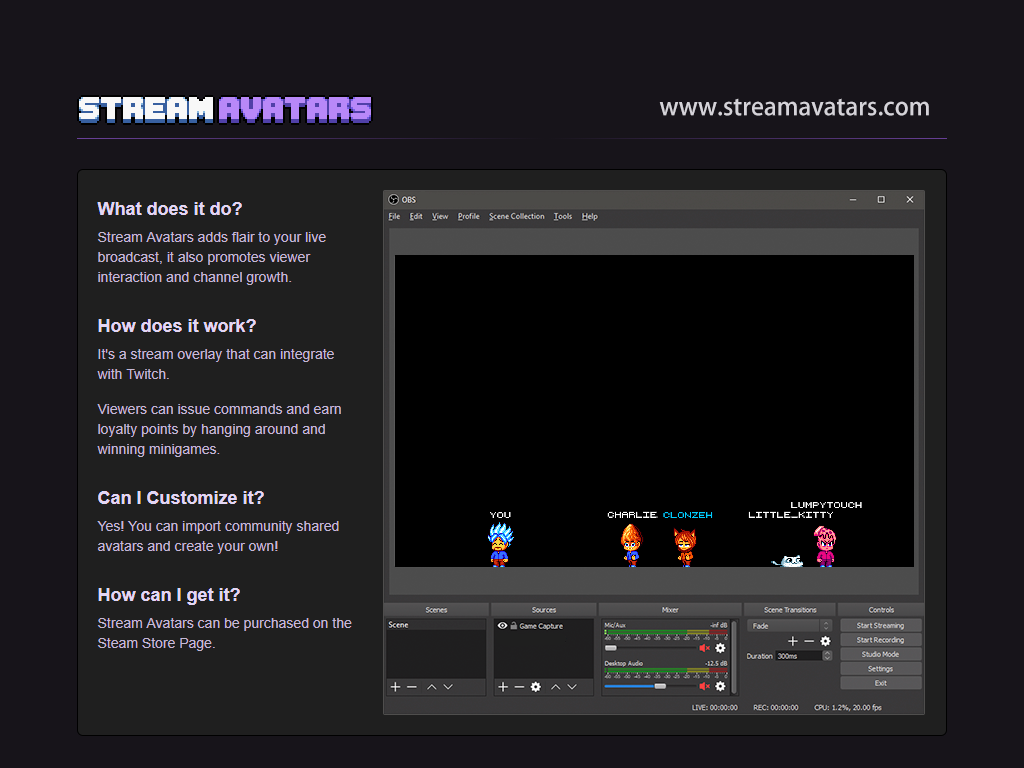Maximize the OBS window
This screenshot has width=1024, height=768.
coord(881,200)
